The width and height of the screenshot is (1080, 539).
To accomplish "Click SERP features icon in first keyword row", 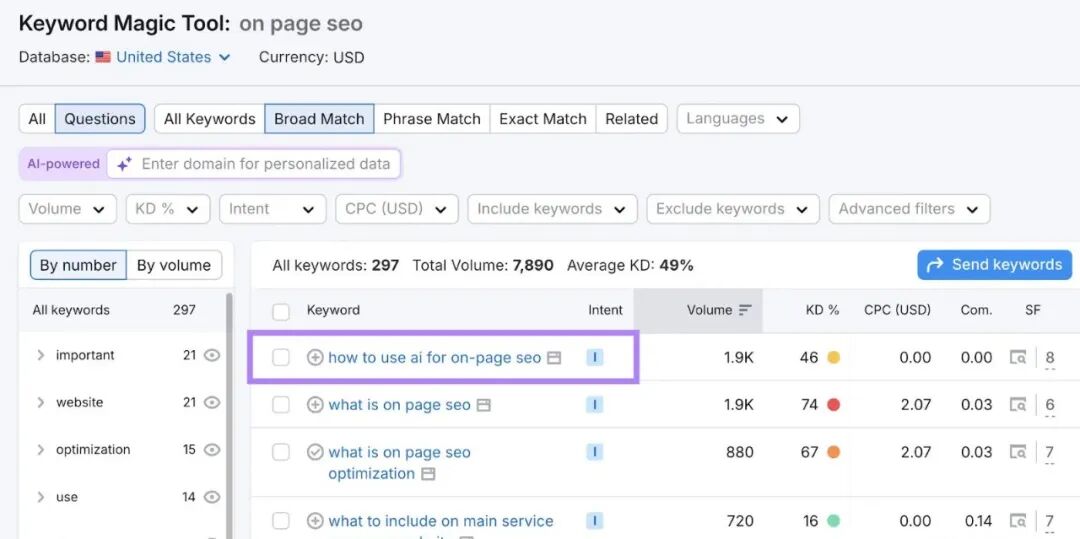I will click(x=1018, y=357).
